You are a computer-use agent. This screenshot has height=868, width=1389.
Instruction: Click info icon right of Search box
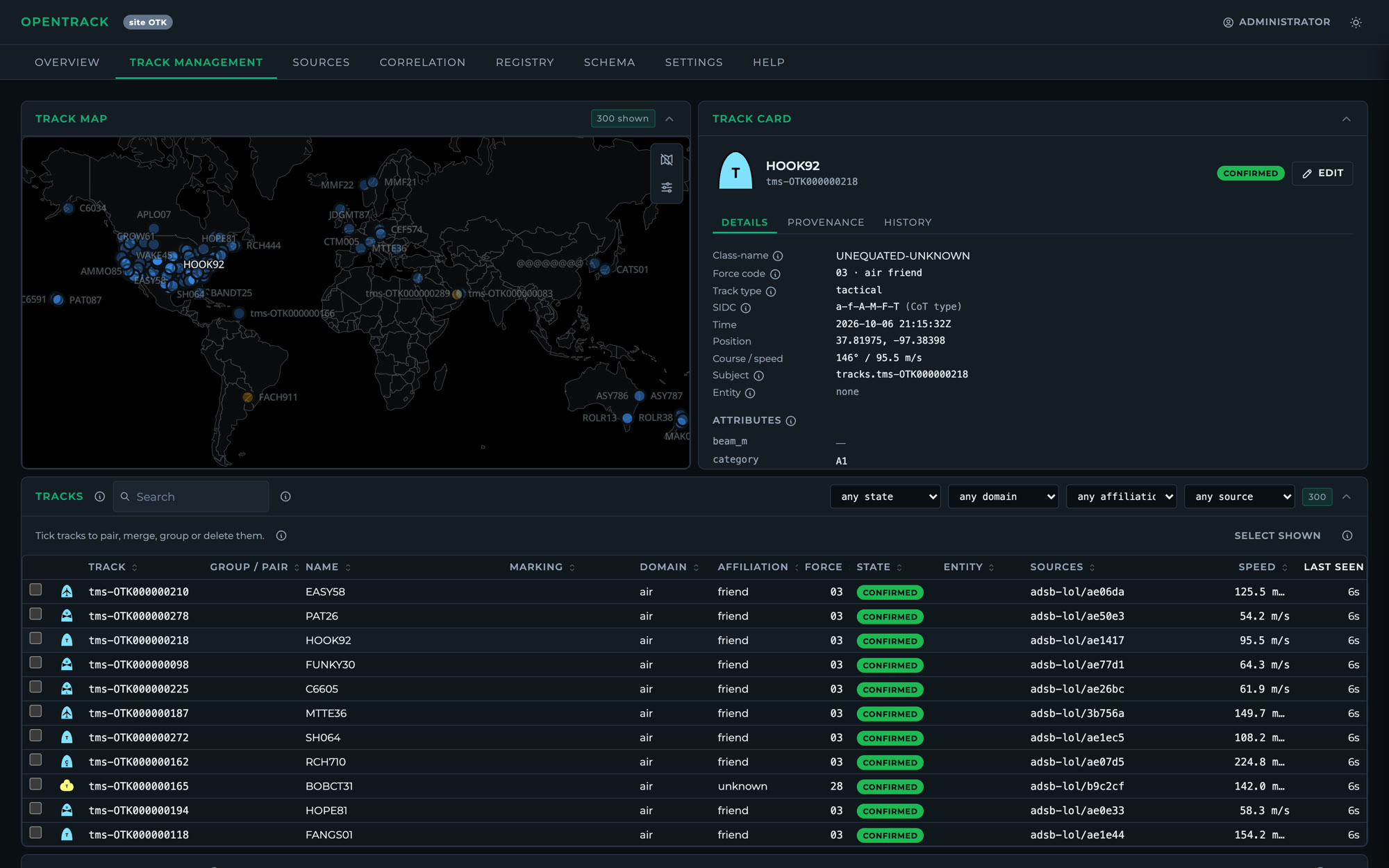coord(285,496)
